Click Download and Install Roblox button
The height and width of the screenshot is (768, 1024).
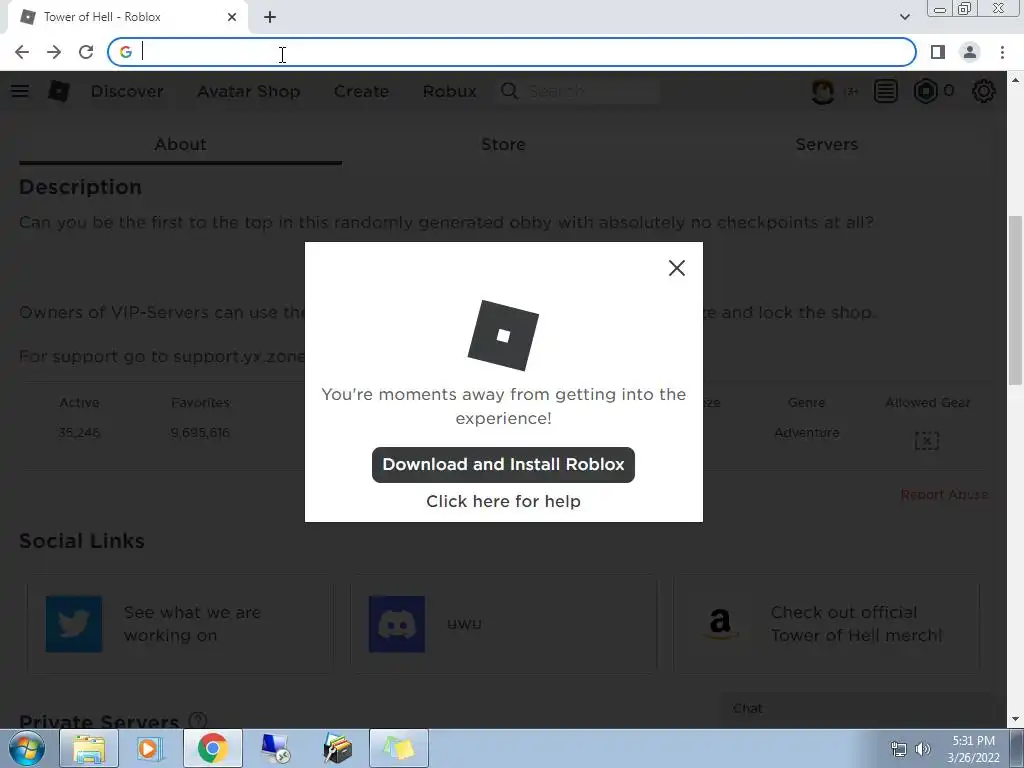point(503,465)
